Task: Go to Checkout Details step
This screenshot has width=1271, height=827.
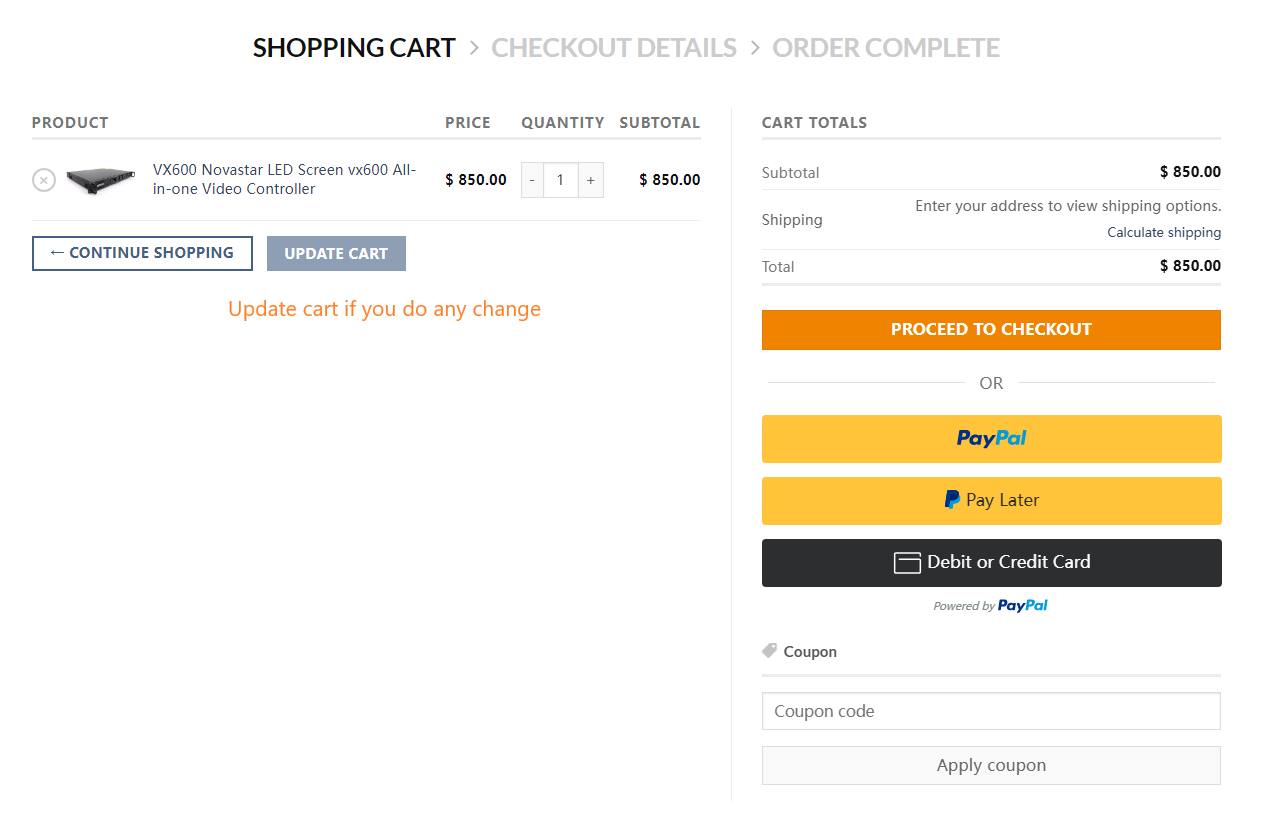Action: pos(614,48)
